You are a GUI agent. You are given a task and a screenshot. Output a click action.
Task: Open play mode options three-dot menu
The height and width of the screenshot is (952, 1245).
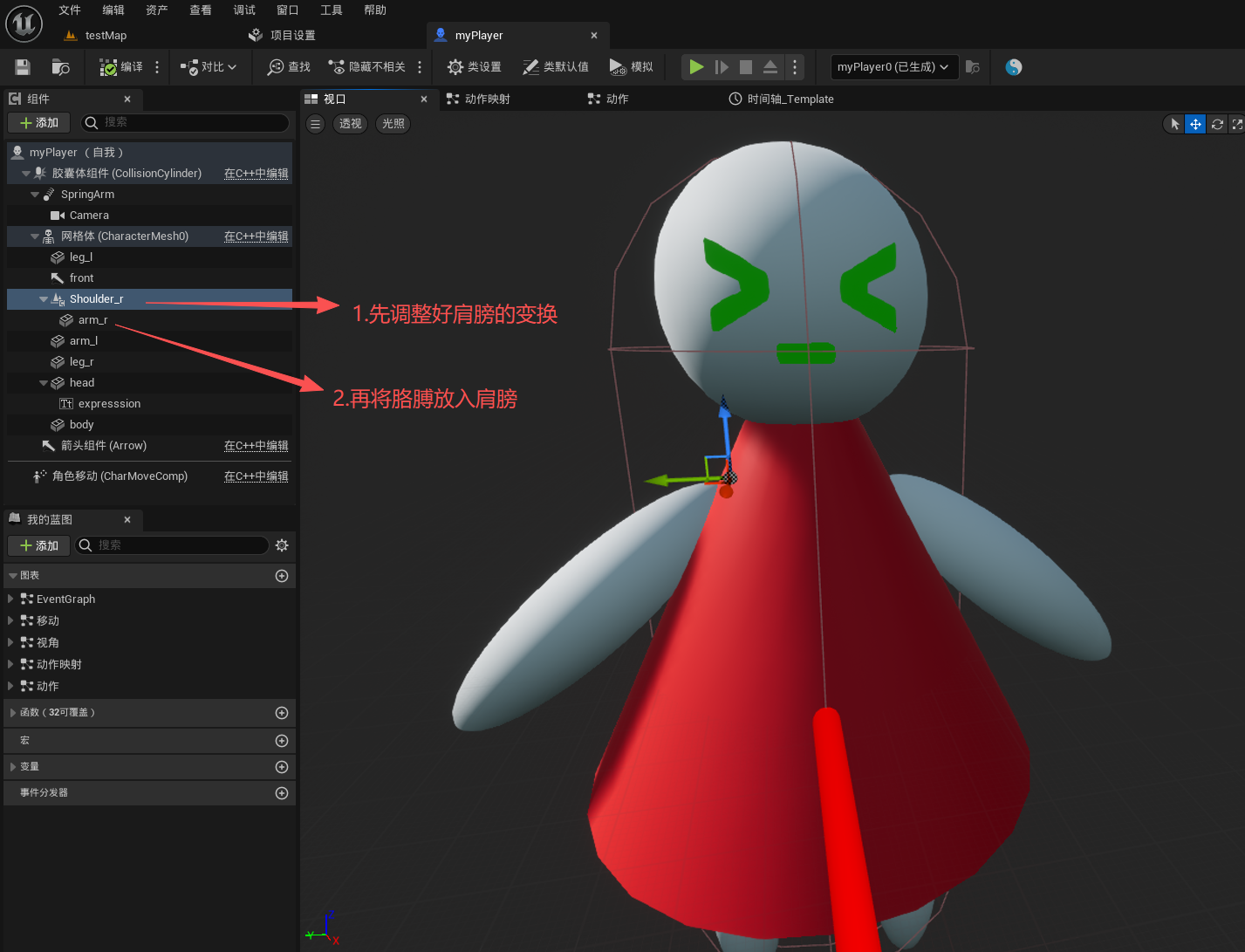tap(795, 67)
